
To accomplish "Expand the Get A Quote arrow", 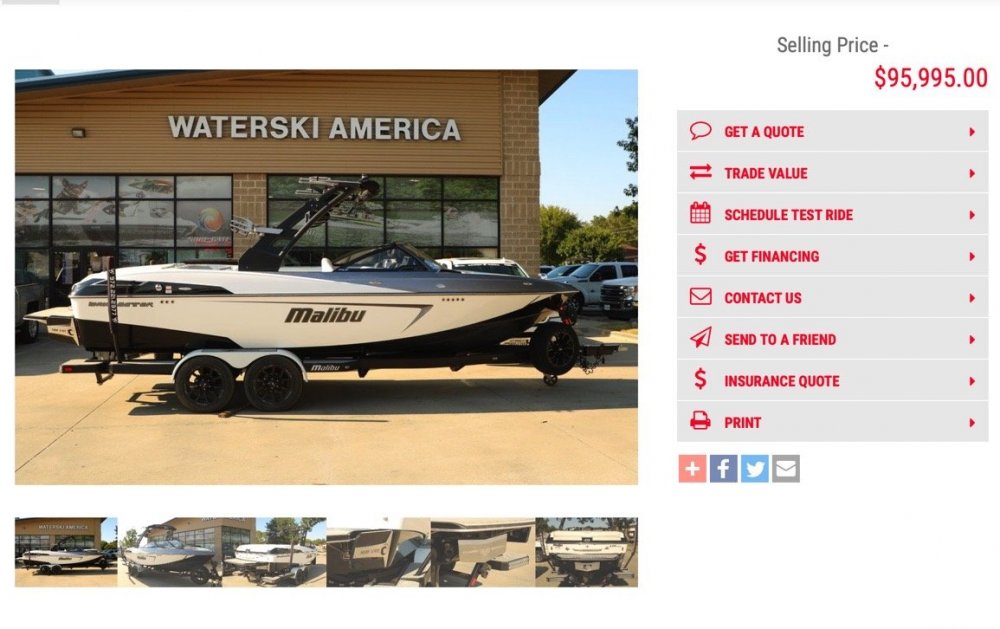I will [972, 132].
